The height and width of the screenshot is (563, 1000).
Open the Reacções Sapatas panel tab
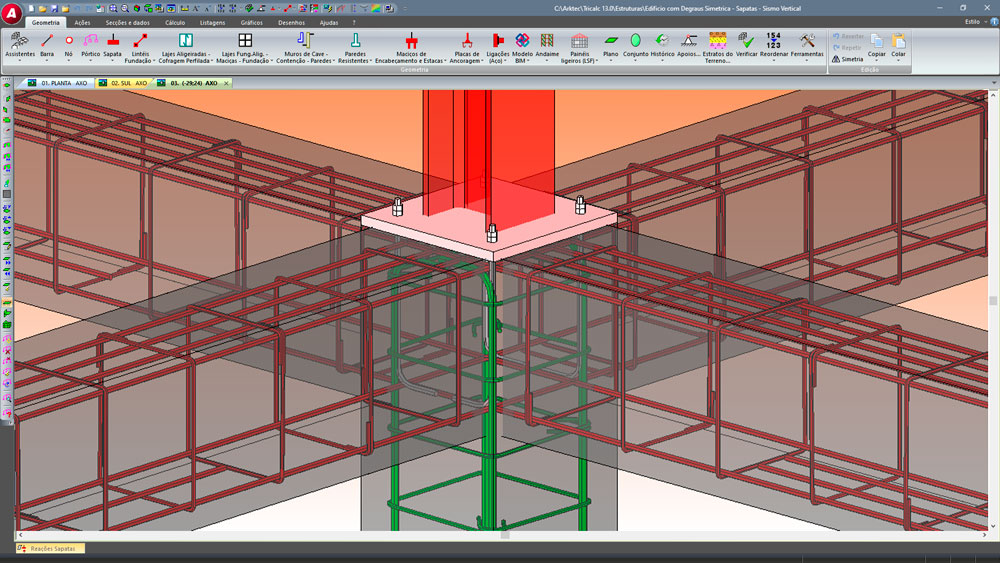(x=50, y=548)
